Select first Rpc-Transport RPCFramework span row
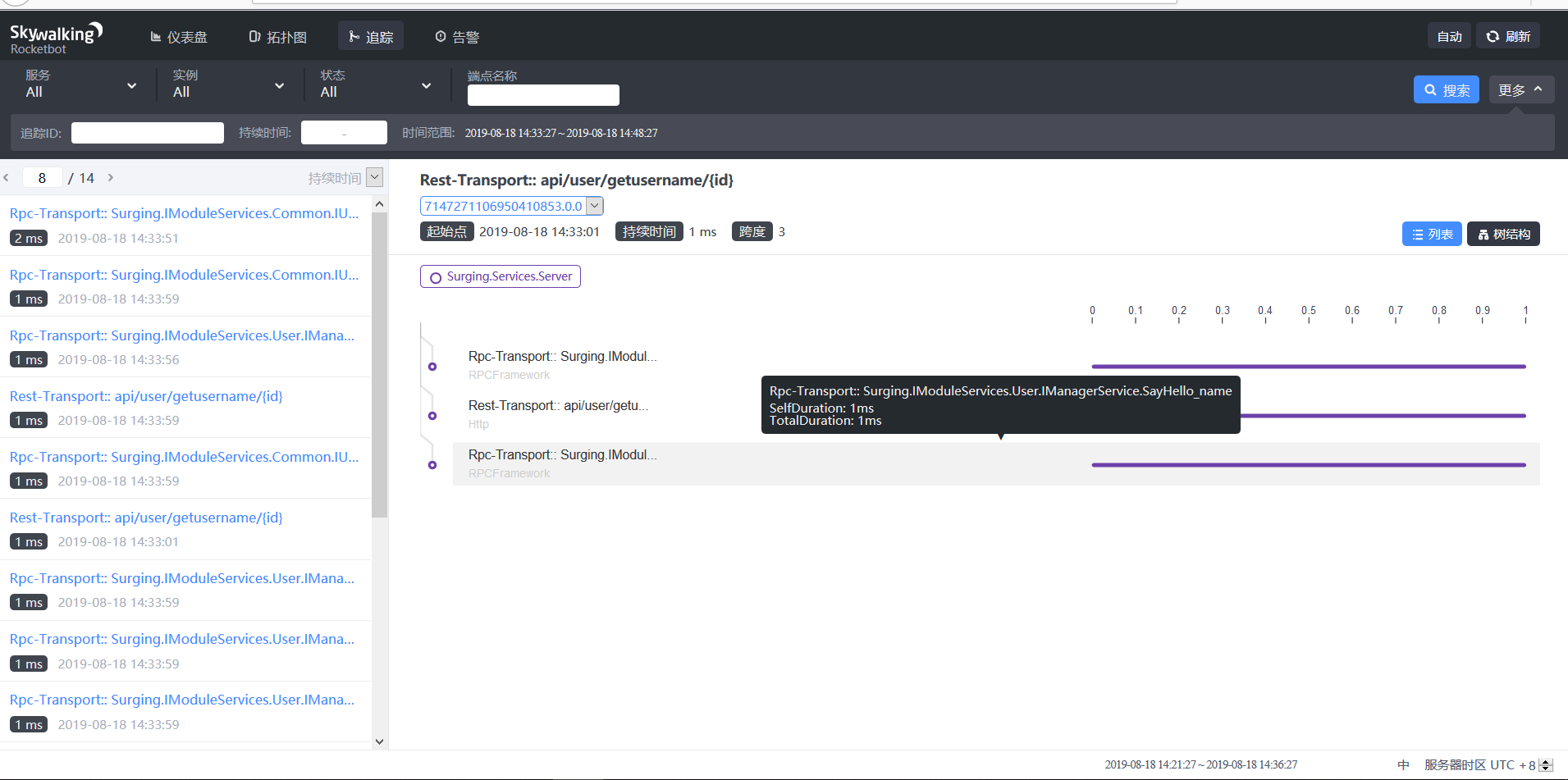1568x780 pixels. (996, 365)
